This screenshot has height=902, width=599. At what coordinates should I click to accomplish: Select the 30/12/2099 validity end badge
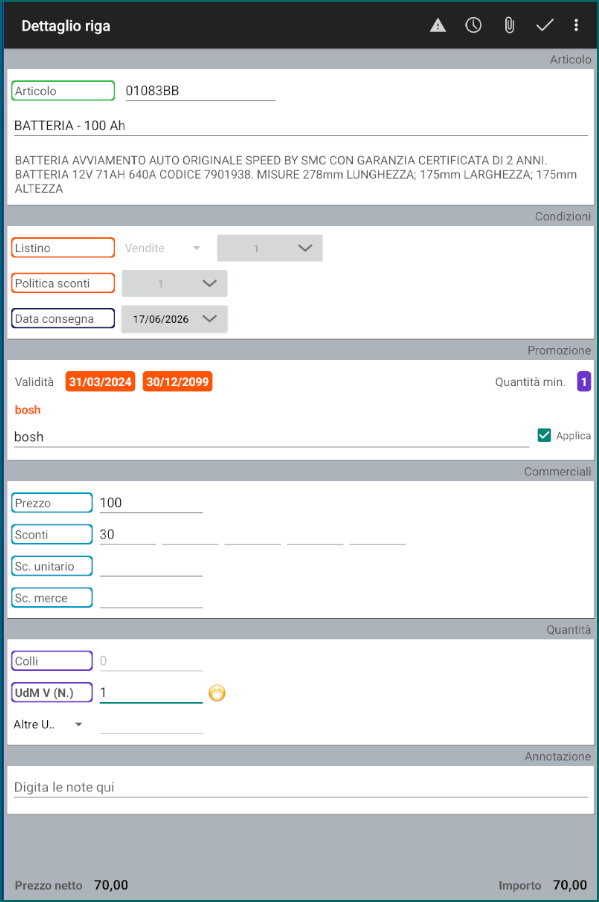pyautogui.click(x=178, y=382)
